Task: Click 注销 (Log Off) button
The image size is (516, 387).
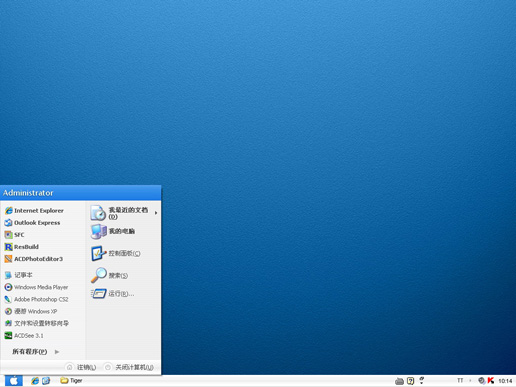Action: pos(82,367)
